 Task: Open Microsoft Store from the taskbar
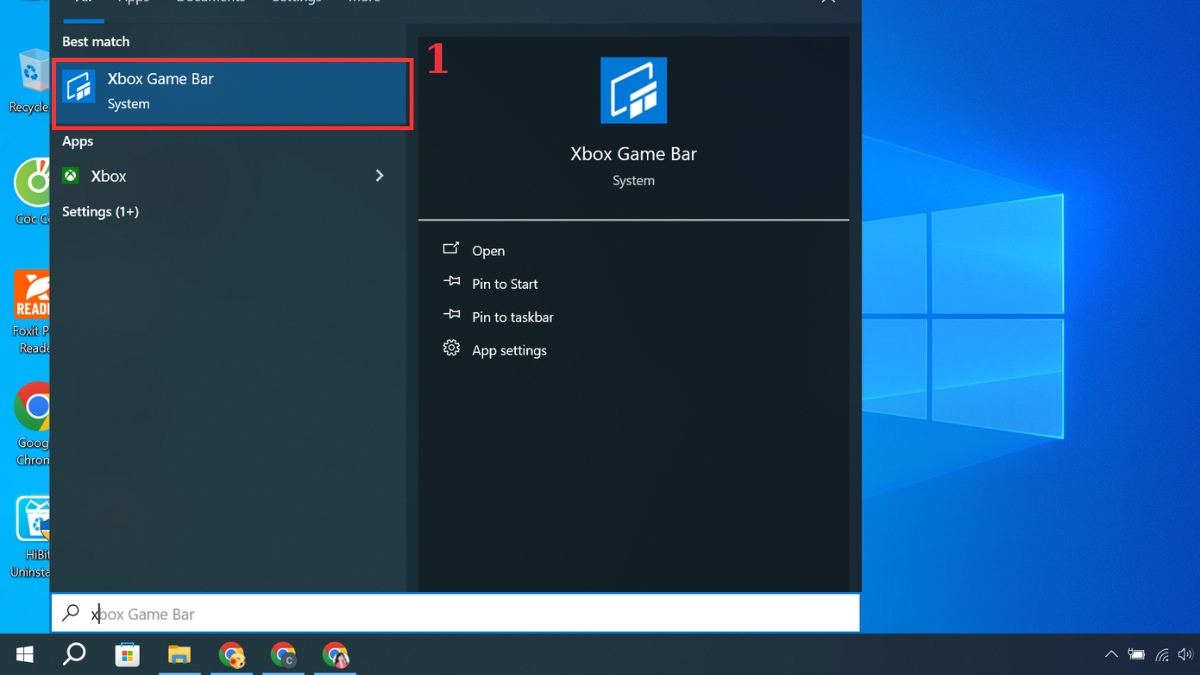coord(126,655)
